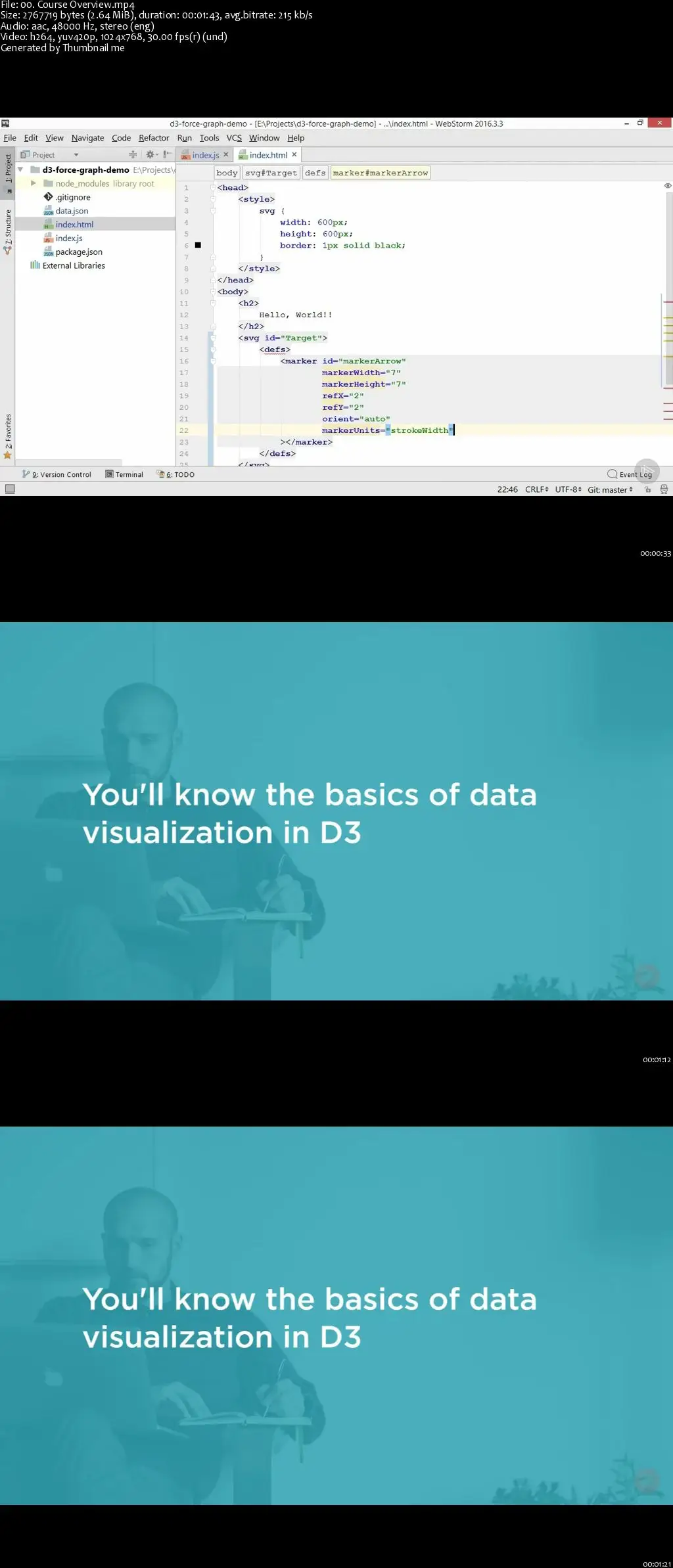
Task: Click the body breadcrumb
Action: point(227,173)
